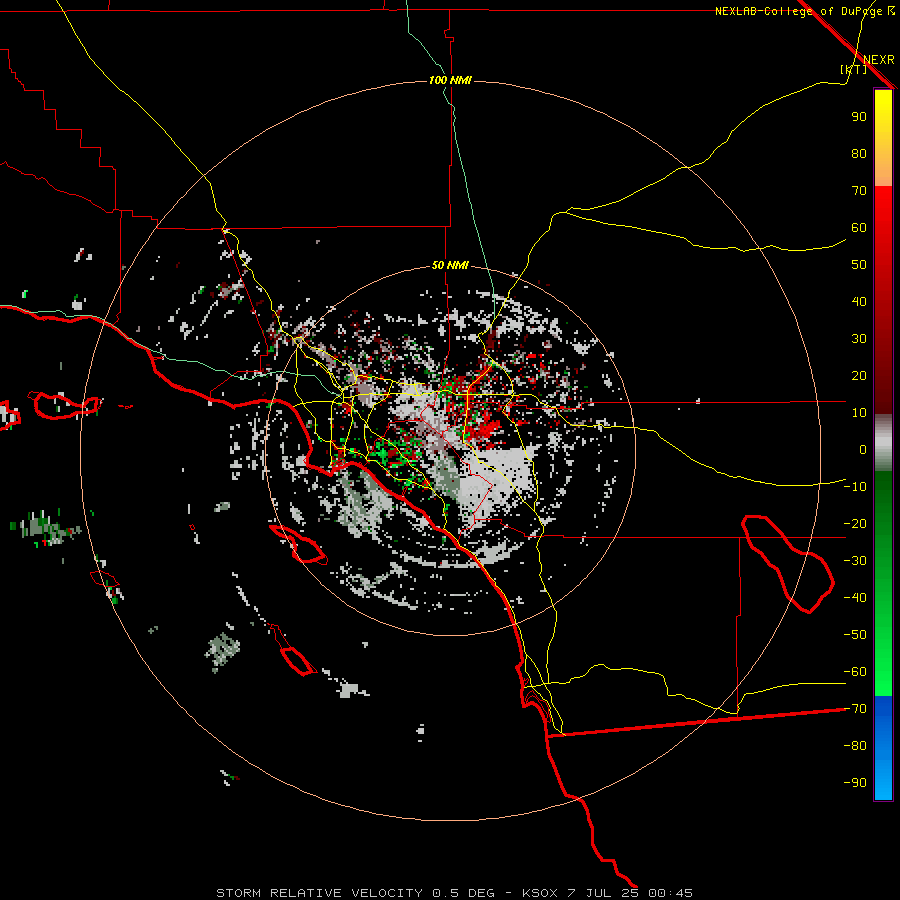
Task: Click the 90 value on the velocity scale
Action: click(x=859, y=117)
